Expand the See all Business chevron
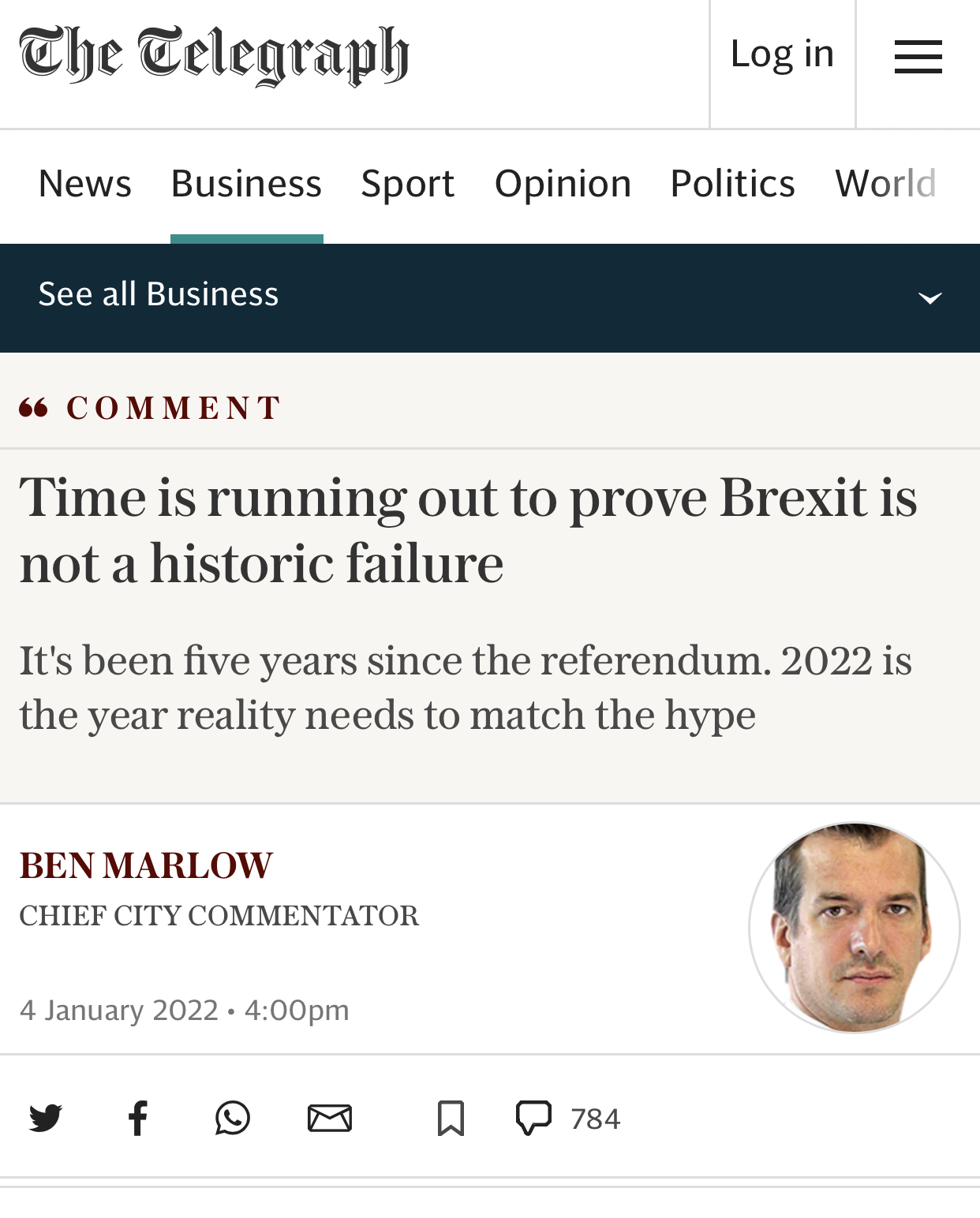The height and width of the screenshot is (1218, 980). coord(930,298)
